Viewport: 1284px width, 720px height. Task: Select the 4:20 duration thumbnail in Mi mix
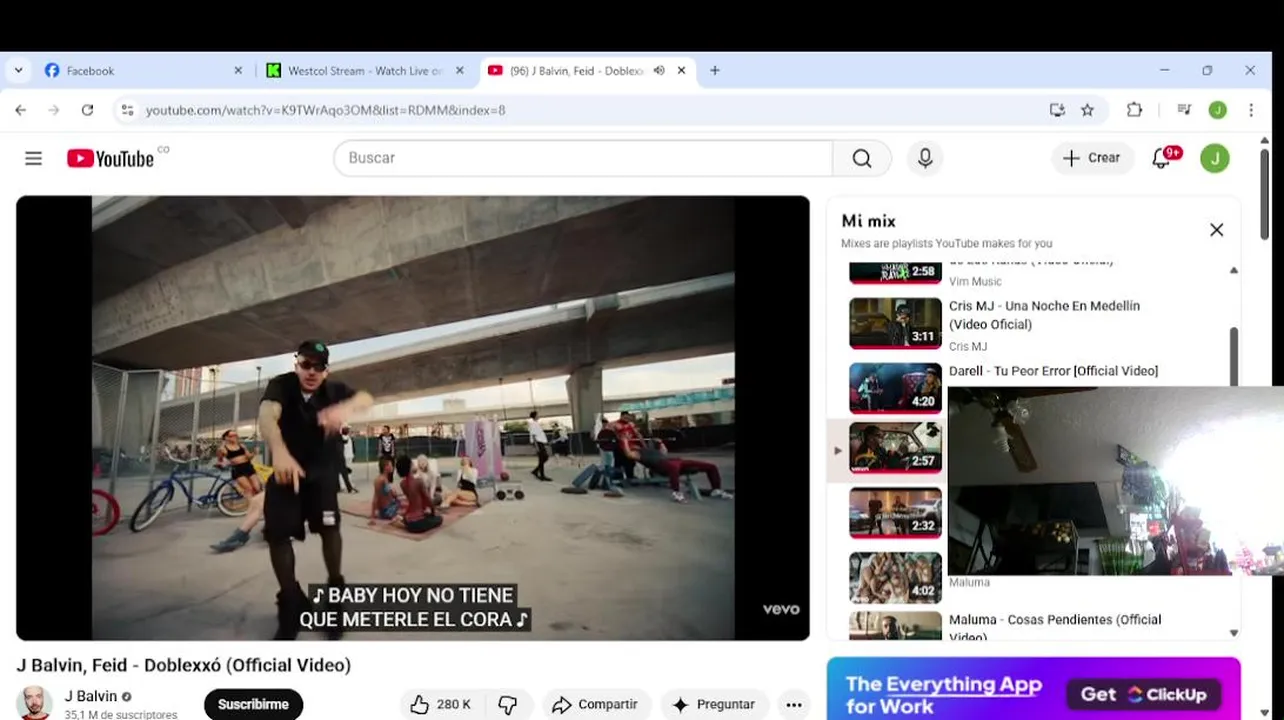click(x=895, y=388)
